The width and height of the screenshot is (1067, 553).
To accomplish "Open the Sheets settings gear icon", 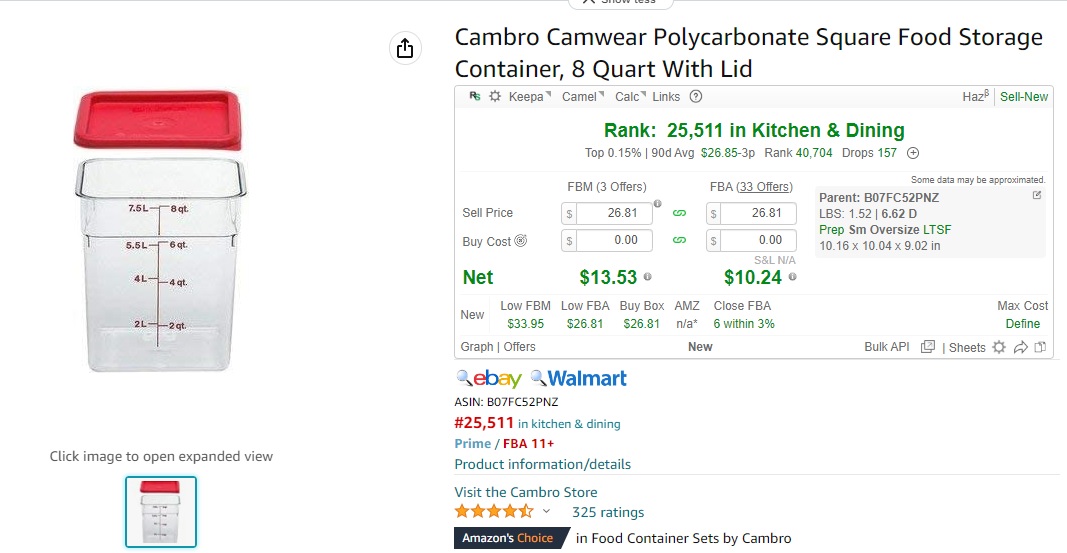I will pyautogui.click(x=999, y=347).
